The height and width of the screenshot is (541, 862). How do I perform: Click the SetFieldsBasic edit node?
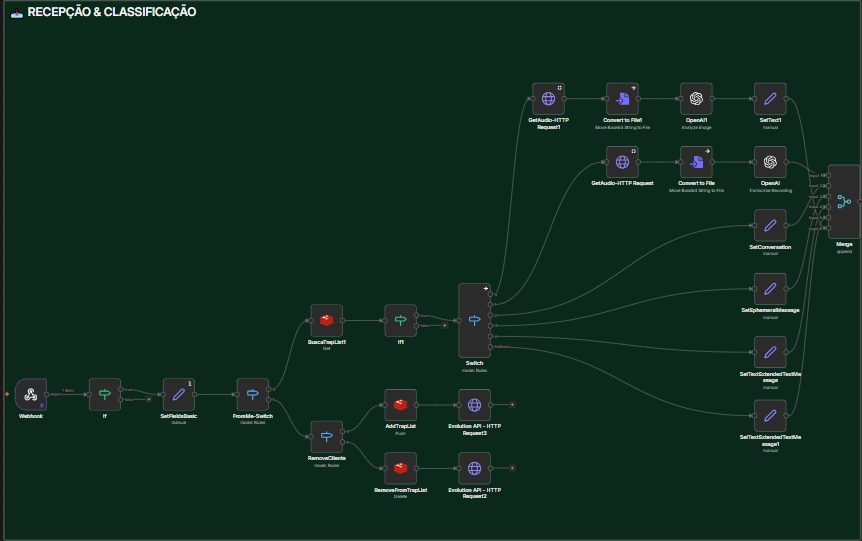tap(179, 394)
